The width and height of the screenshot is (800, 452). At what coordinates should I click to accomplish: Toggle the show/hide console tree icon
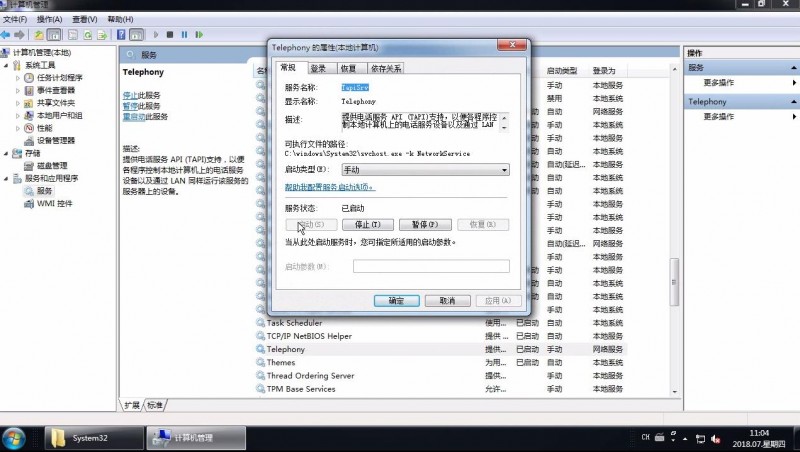tap(54, 35)
